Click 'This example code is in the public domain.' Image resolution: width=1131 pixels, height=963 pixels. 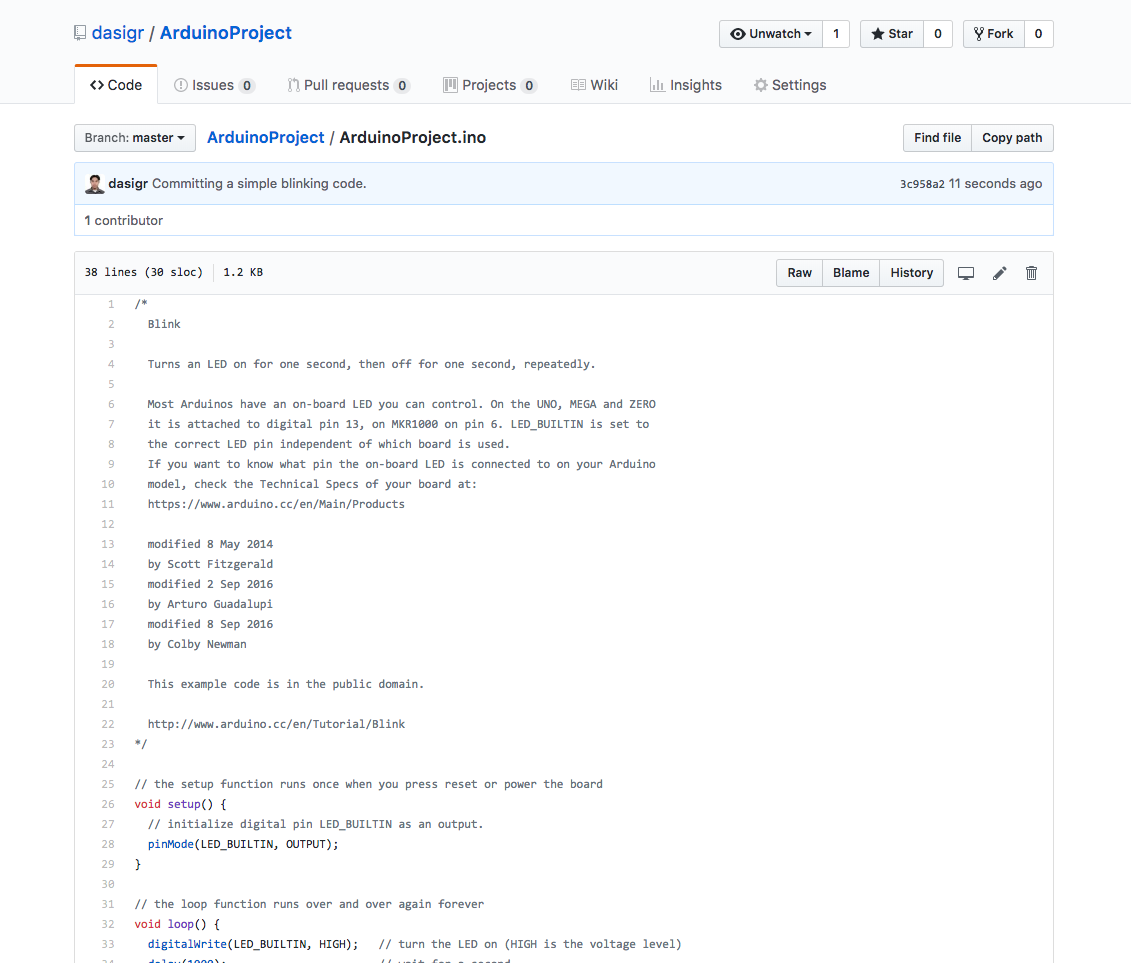286,684
